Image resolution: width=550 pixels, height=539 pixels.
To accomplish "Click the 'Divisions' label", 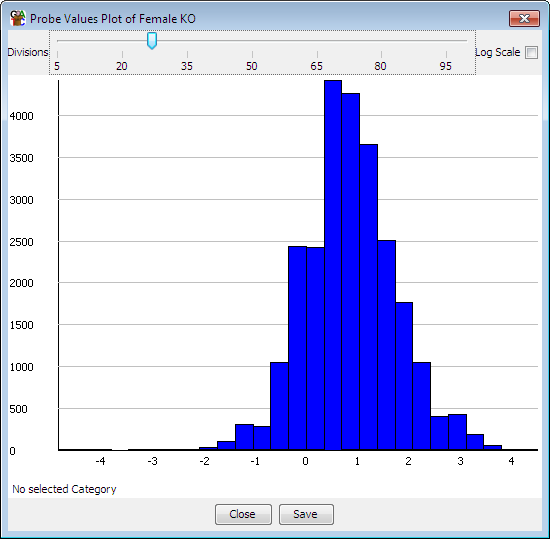I will coord(28,52).
